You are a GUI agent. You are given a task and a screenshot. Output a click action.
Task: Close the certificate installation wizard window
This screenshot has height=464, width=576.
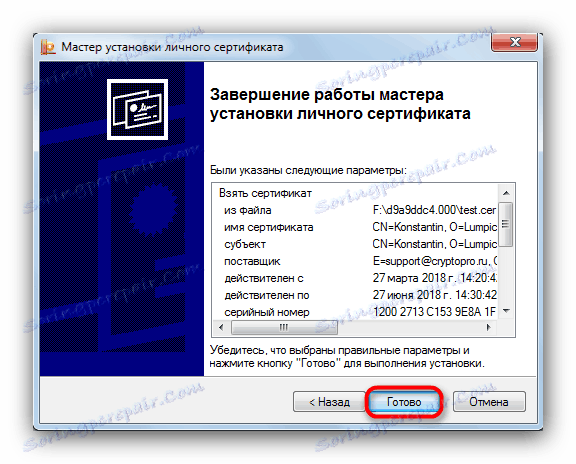point(514,42)
